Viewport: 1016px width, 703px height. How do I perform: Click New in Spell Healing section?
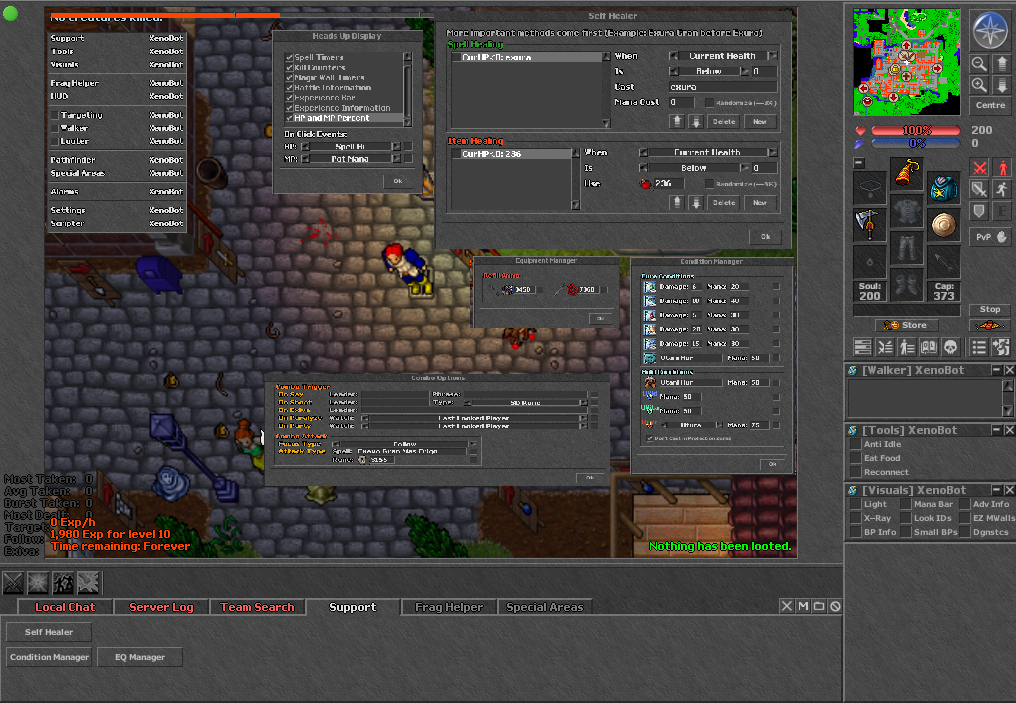click(x=759, y=121)
